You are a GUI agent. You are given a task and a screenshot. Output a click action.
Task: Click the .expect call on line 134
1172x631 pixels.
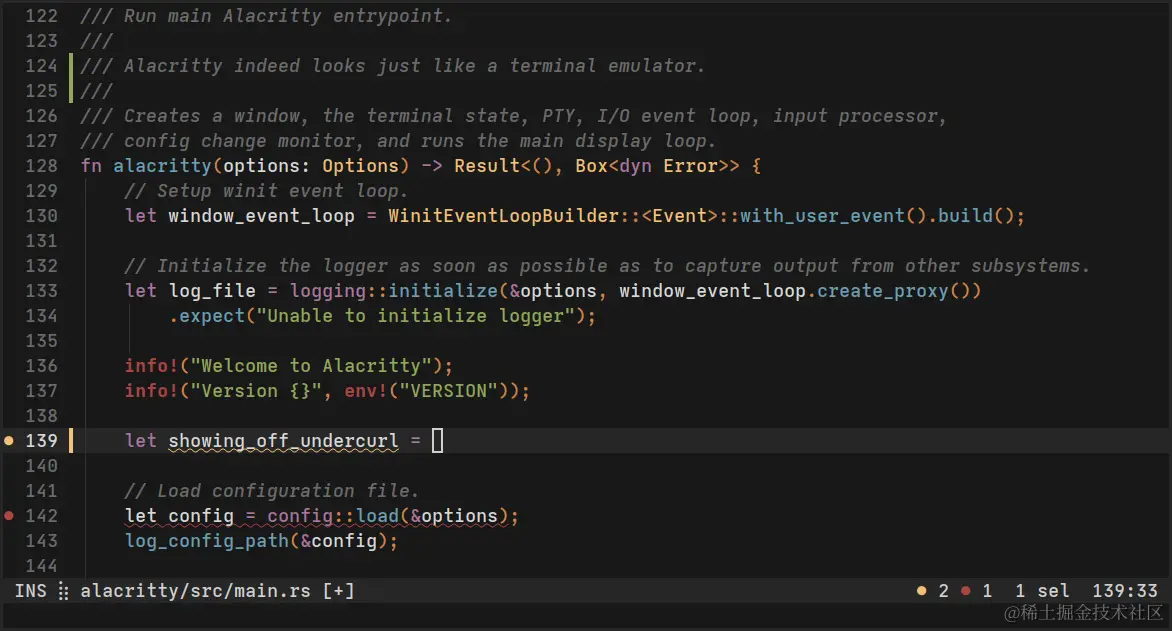207,316
